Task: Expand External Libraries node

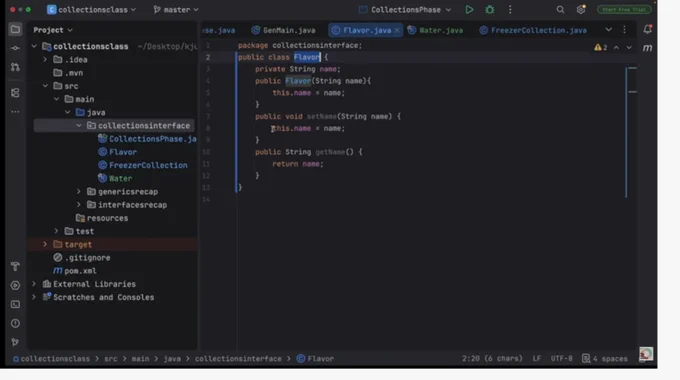Action: point(34,284)
